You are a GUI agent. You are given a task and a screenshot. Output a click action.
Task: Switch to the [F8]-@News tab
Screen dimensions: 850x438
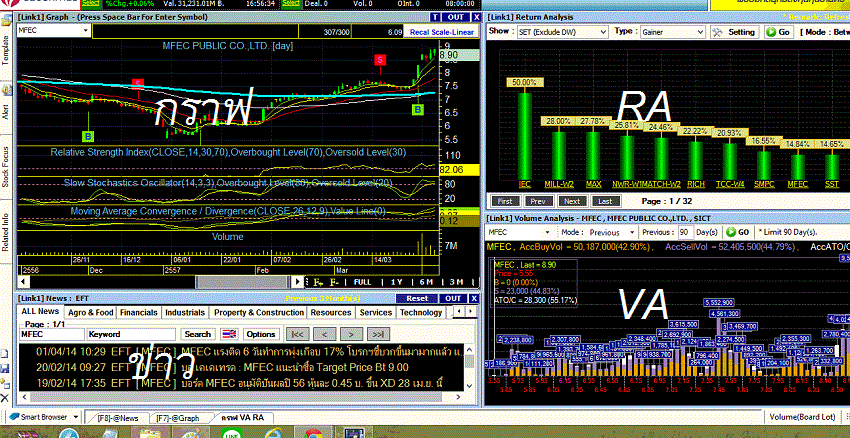118,418
